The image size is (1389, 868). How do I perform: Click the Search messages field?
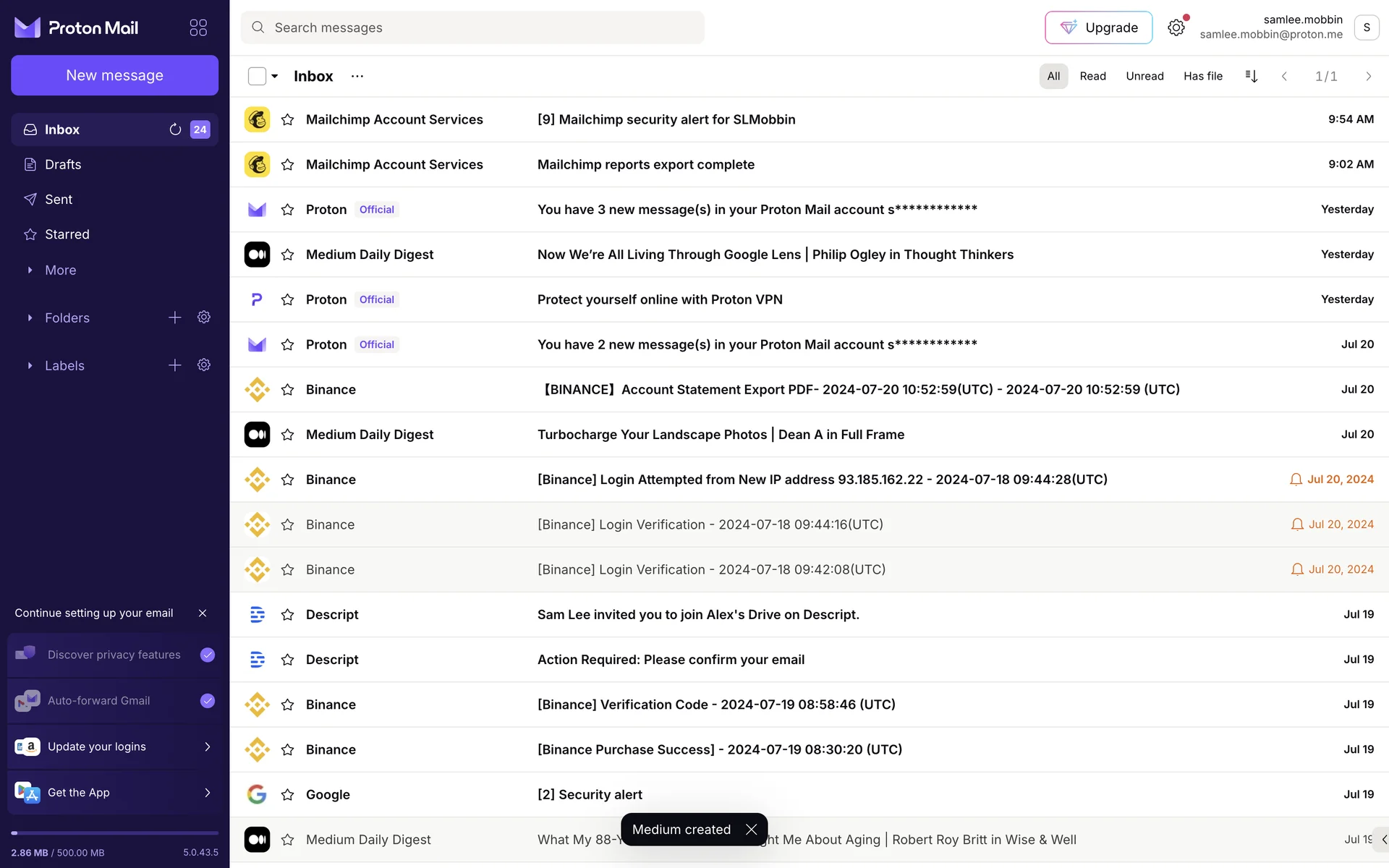pos(472,27)
